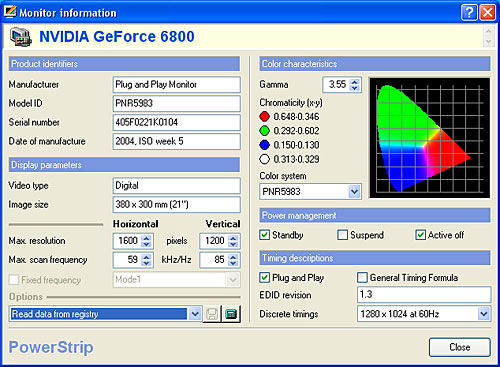
Task: Toggle the Standby checkbox
Action: coord(264,235)
